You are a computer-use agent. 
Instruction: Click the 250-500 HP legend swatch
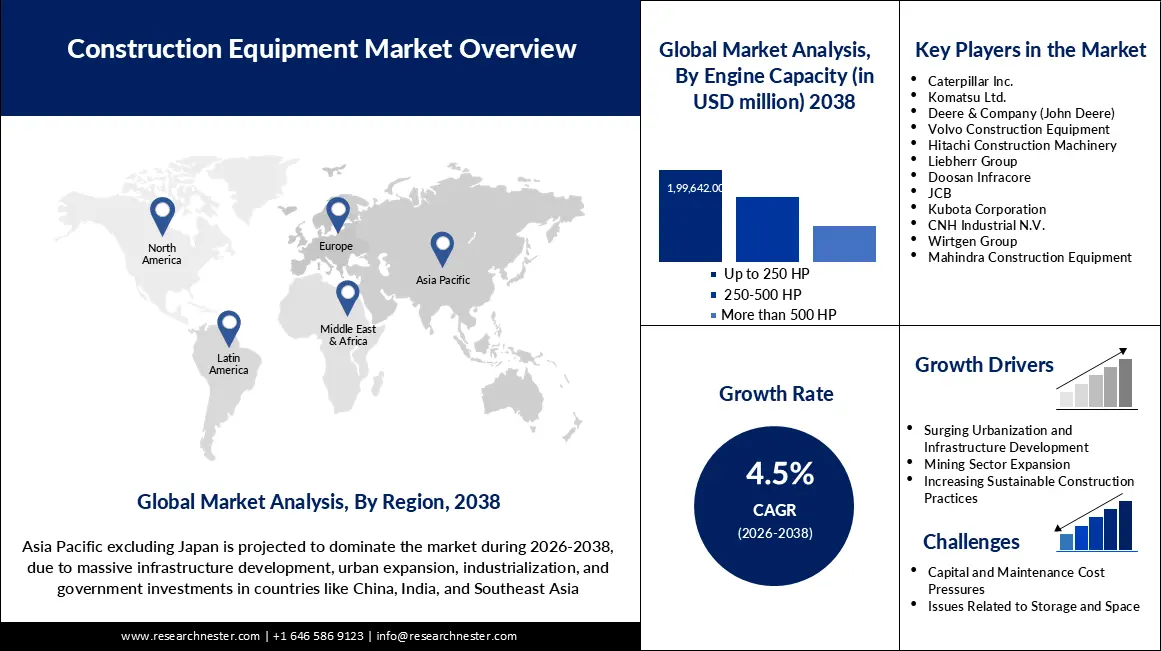(713, 296)
